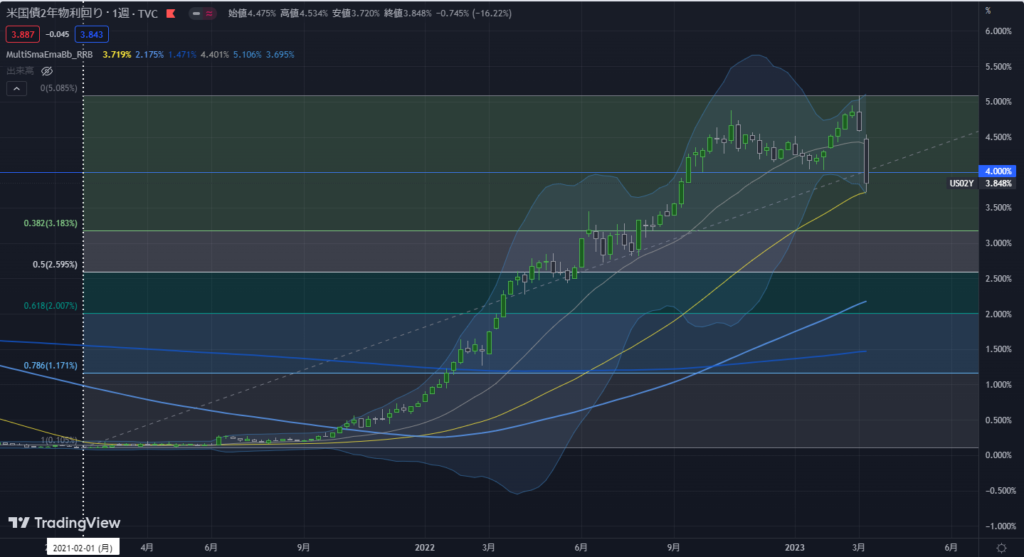Screen dimensions: 1024x557
Task: Open chart settings gear in bottom corner
Action: coord(1000,547)
